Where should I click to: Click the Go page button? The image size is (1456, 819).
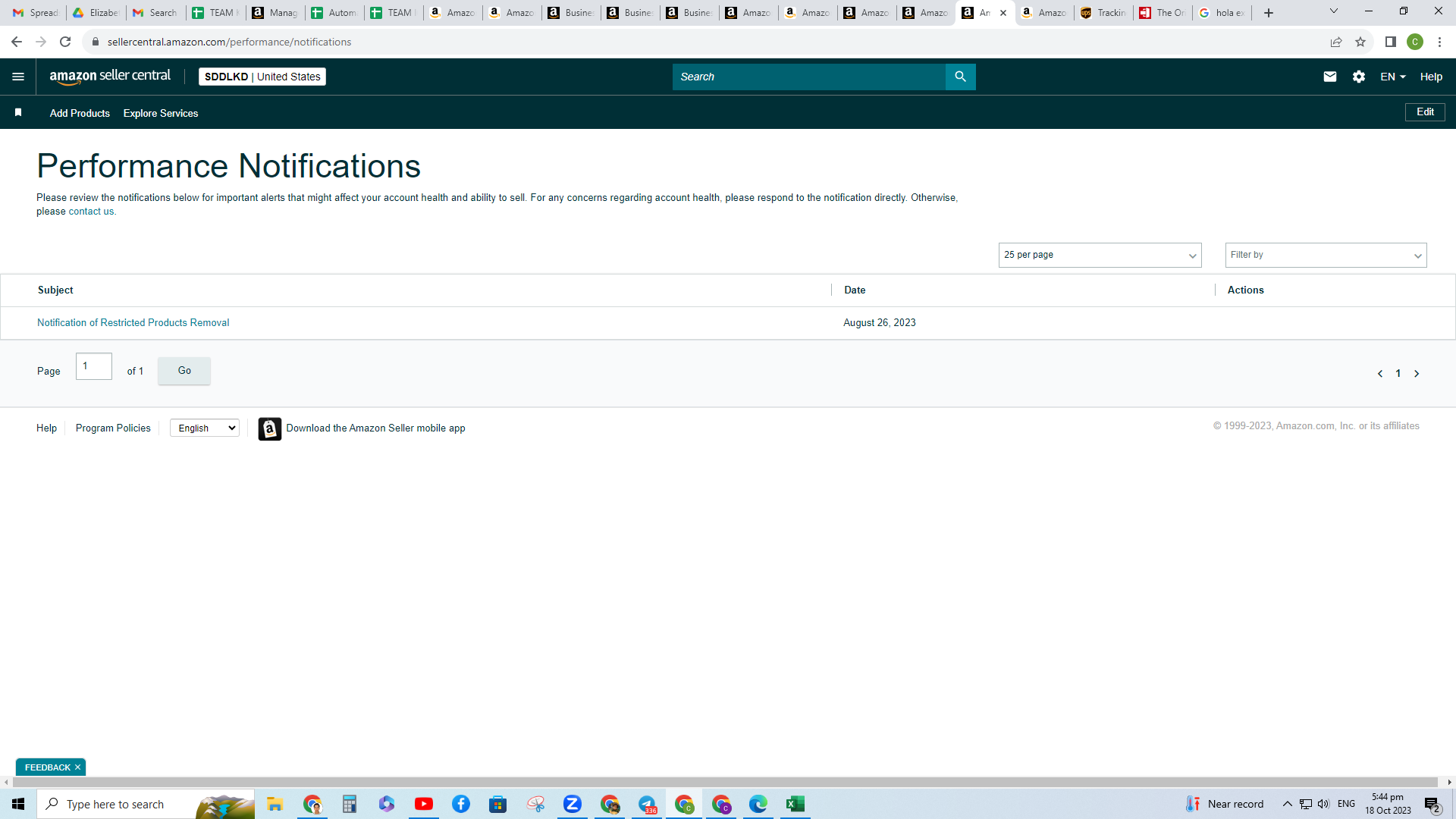(184, 371)
